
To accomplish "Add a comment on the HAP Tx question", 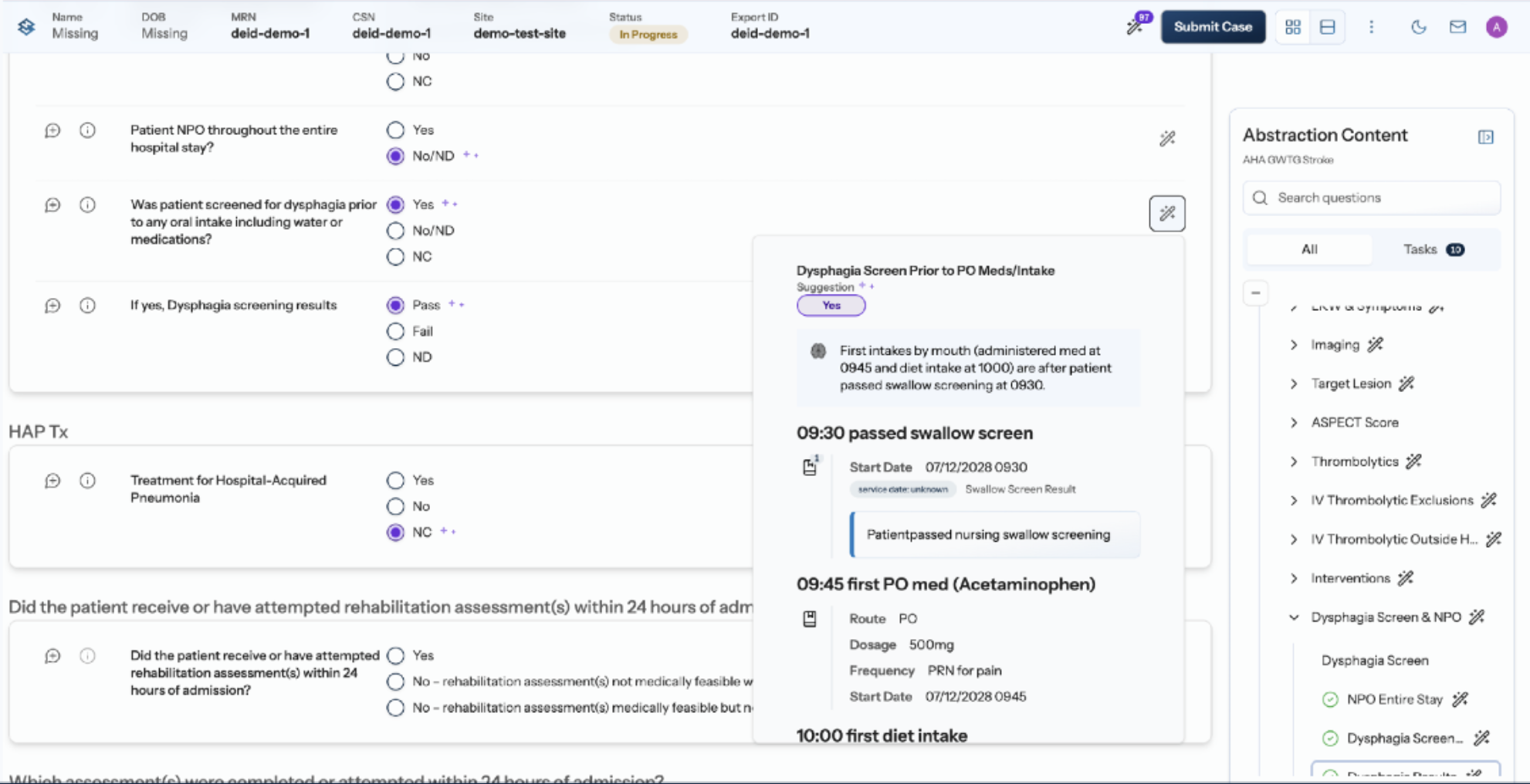I will click(52, 481).
